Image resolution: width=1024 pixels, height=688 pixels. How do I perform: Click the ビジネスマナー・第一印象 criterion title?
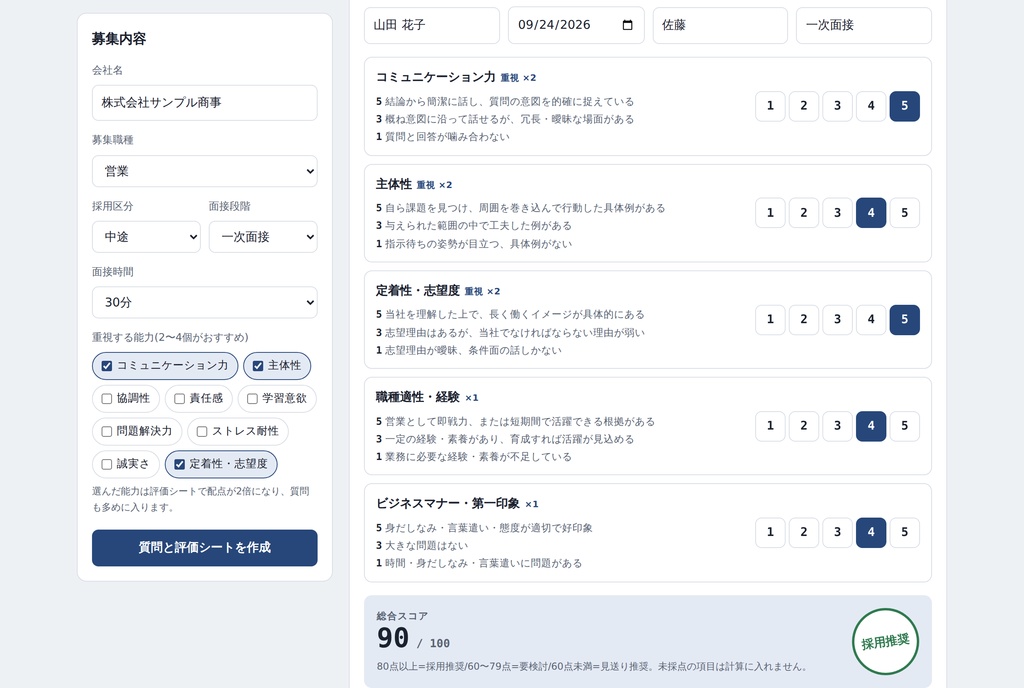[448, 503]
